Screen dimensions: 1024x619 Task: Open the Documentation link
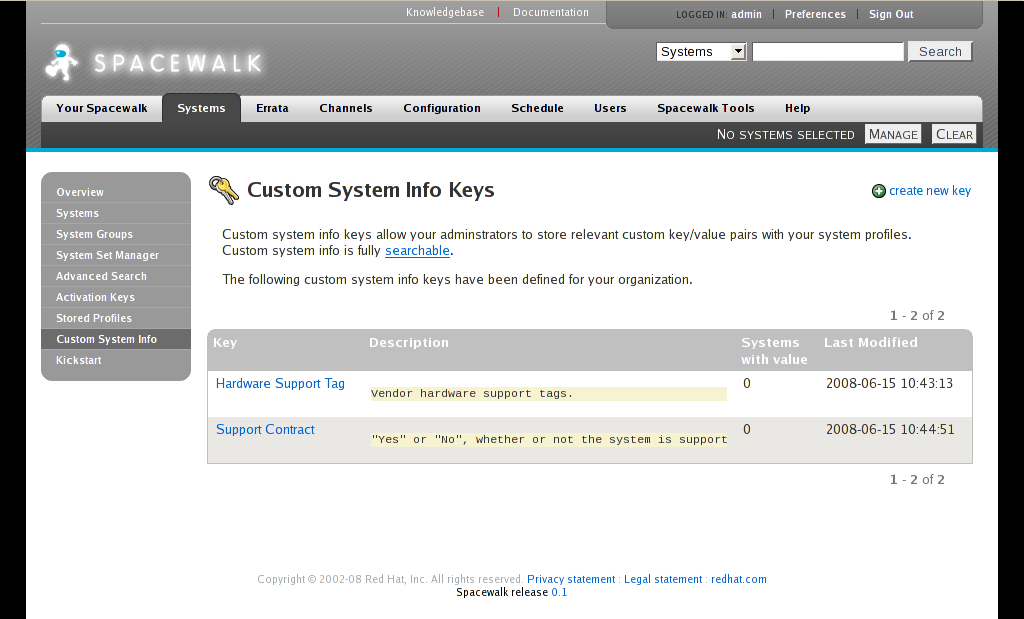(x=551, y=12)
